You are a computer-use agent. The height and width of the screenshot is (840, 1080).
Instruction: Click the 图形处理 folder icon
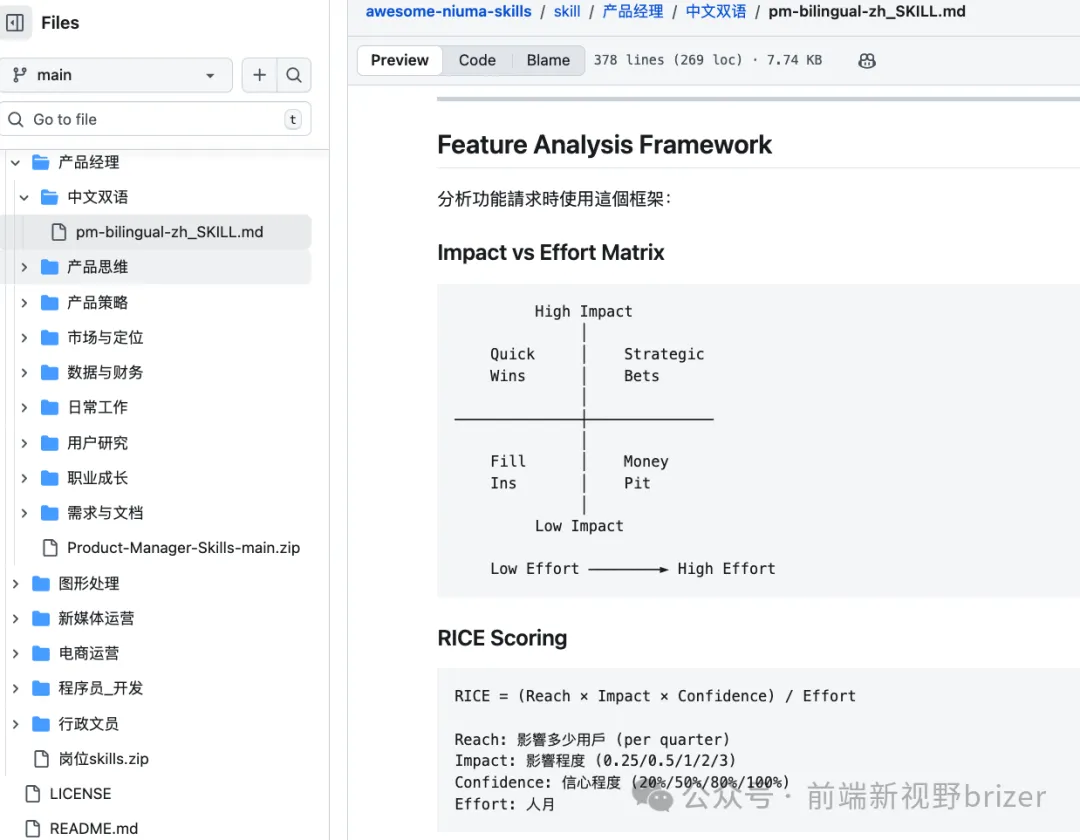[41, 583]
